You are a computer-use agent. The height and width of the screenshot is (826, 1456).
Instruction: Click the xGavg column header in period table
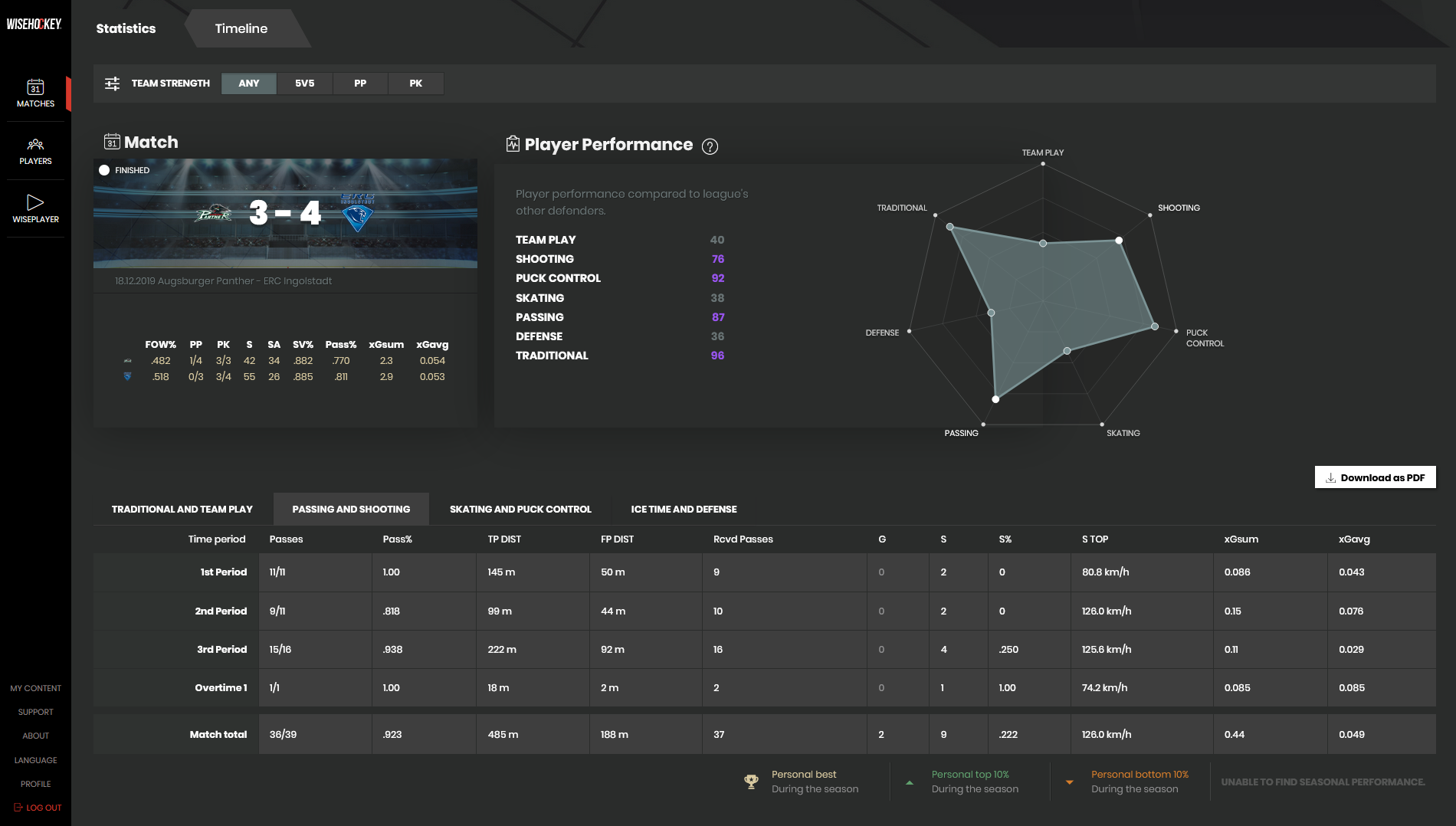1354,539
